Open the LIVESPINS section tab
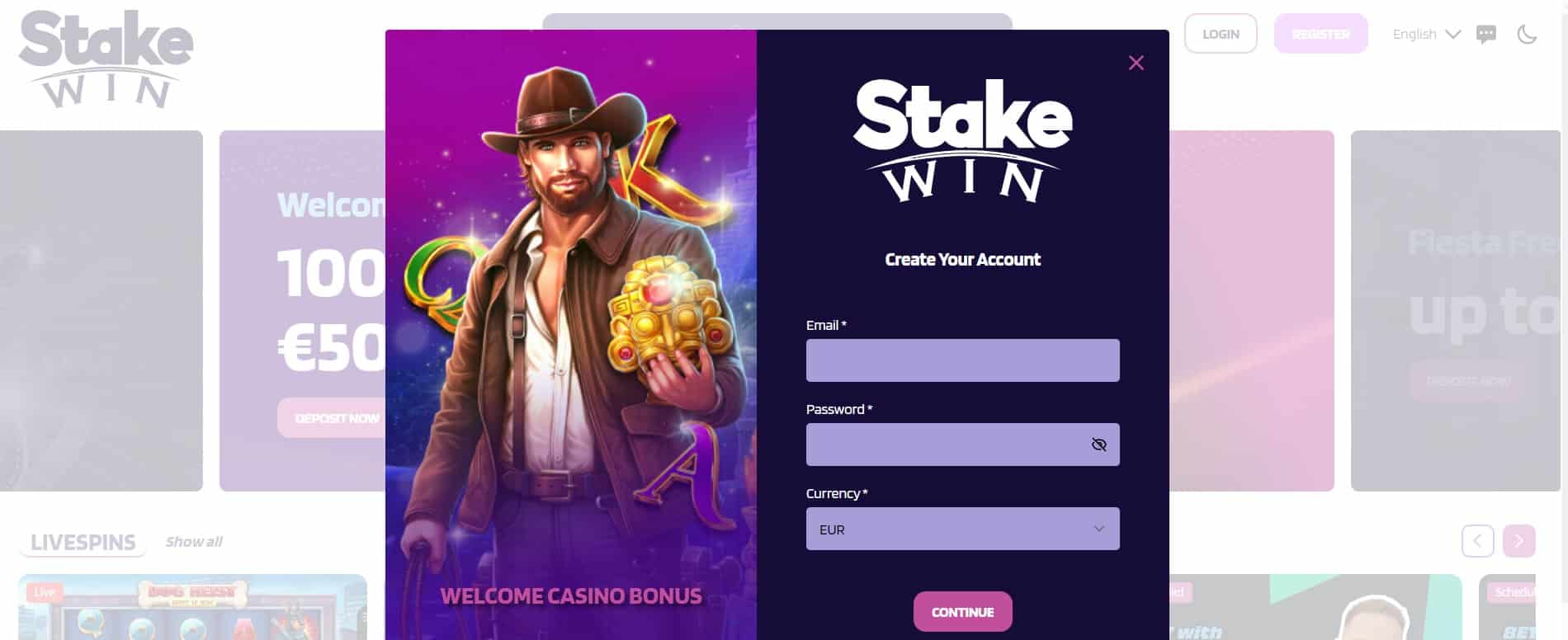1568x640 pixels. coord(83,542)
